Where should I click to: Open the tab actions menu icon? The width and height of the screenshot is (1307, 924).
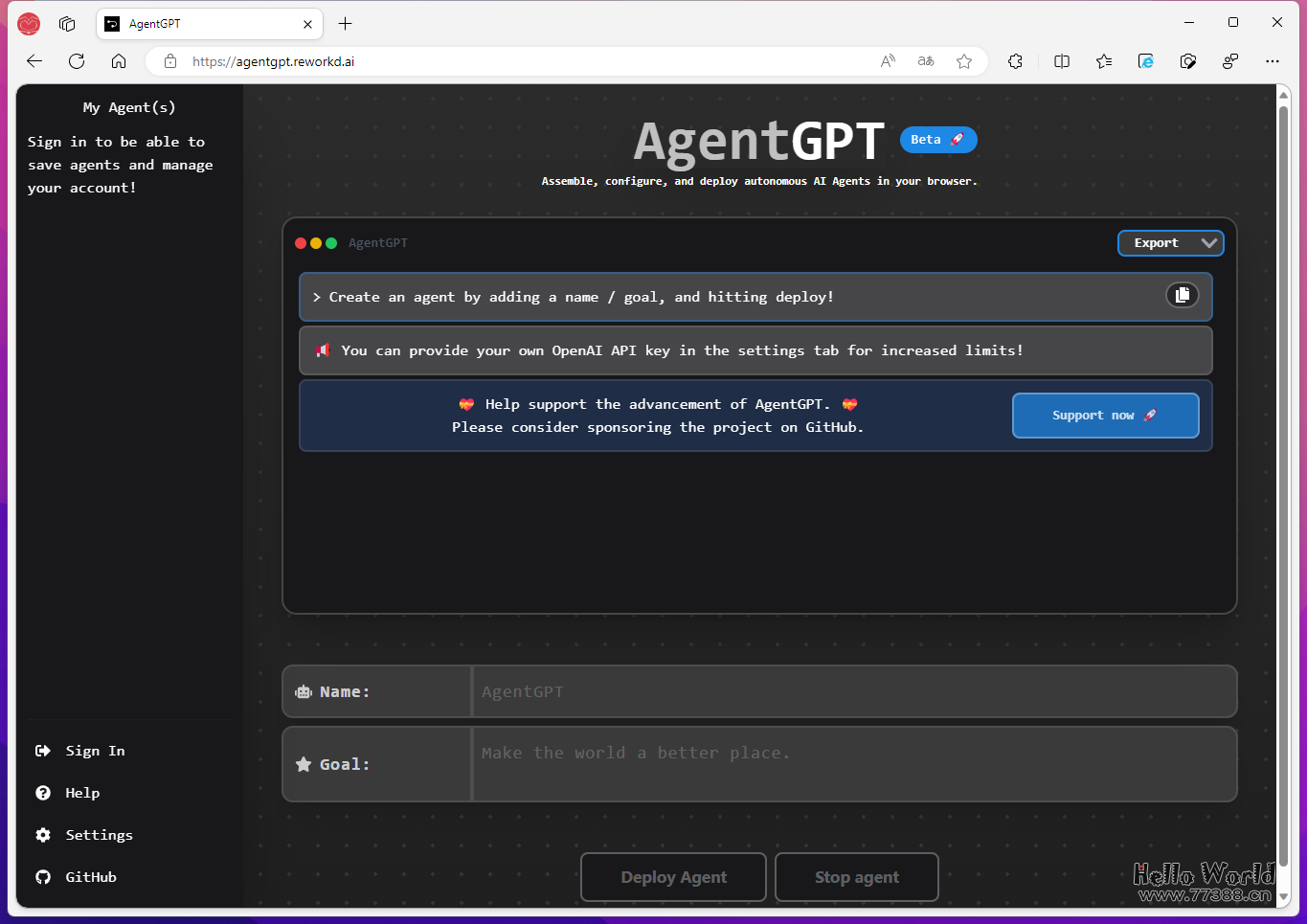pyautogui.click(x=67, y=24)
